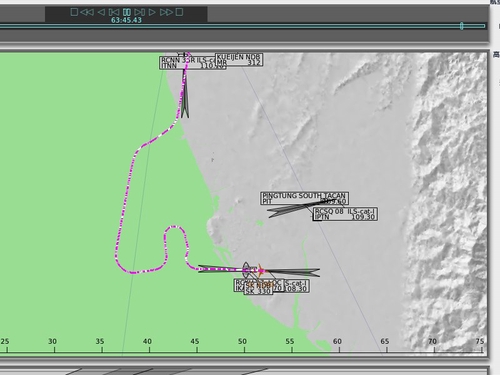Play the flight recording forward
Image resolution: width=500 pixels, height=375 pixels.
click(x=152, y=12)
